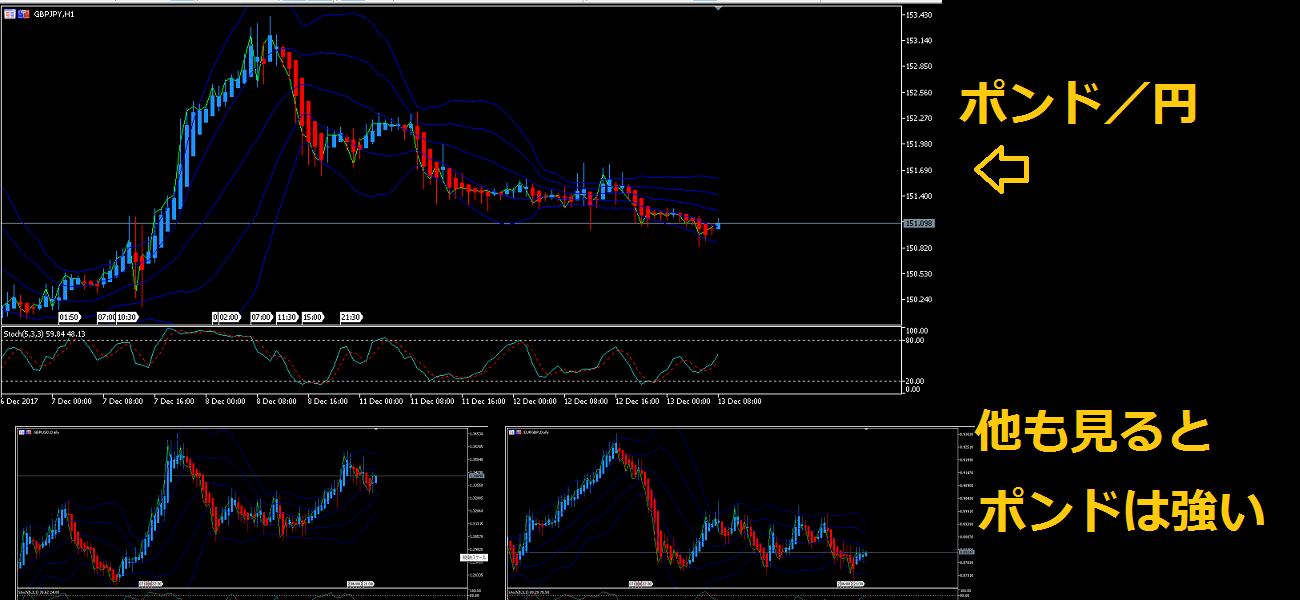1300x600 pixels.
Task: Click the current price label 151.098
Action: pos(918,223)
